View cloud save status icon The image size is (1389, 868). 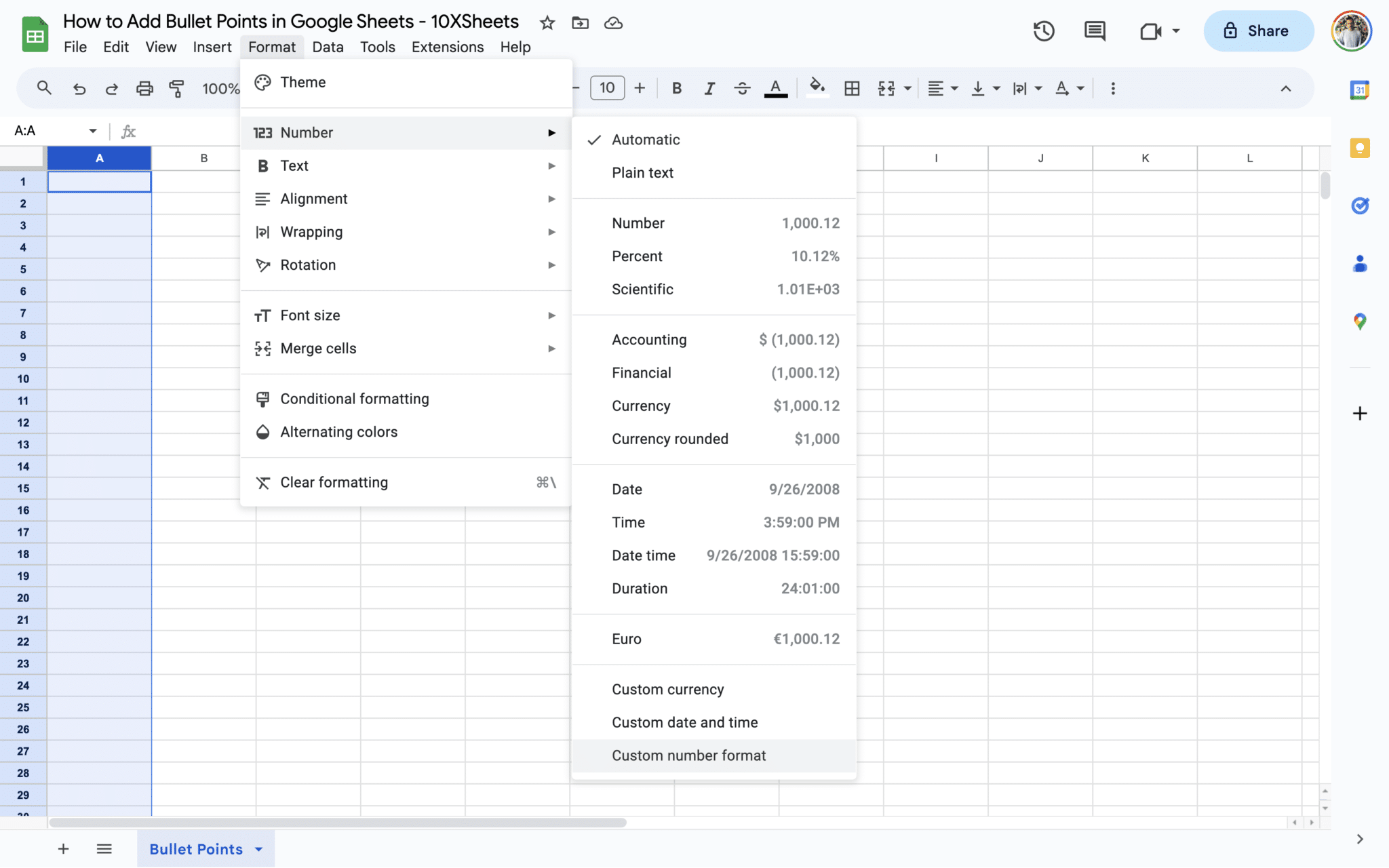coord(613,23)
